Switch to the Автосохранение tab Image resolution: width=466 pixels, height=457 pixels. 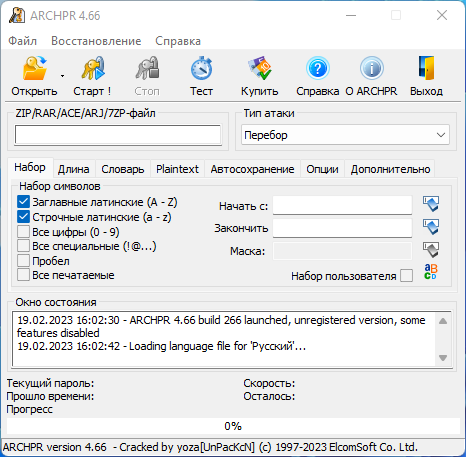click(x=252, y=169)
